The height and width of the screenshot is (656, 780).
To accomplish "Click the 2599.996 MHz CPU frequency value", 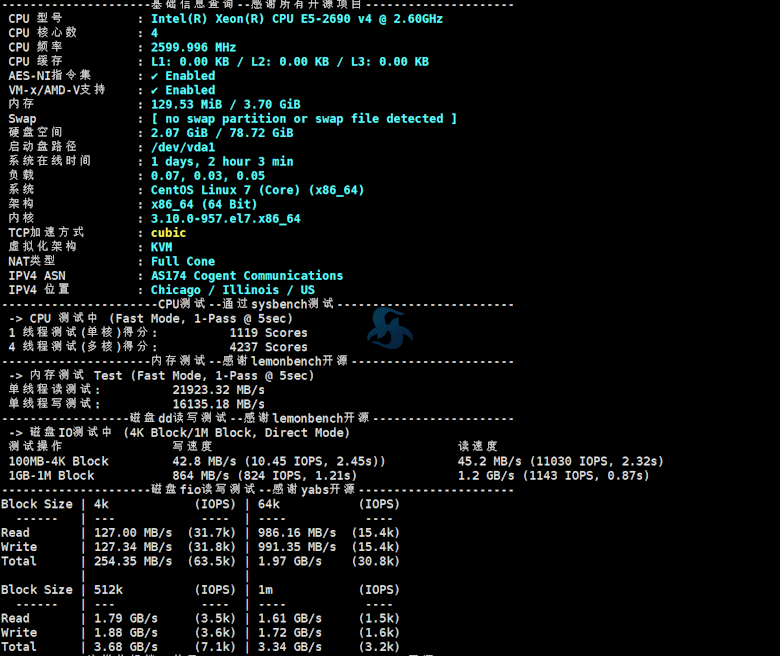I will 193,47.
